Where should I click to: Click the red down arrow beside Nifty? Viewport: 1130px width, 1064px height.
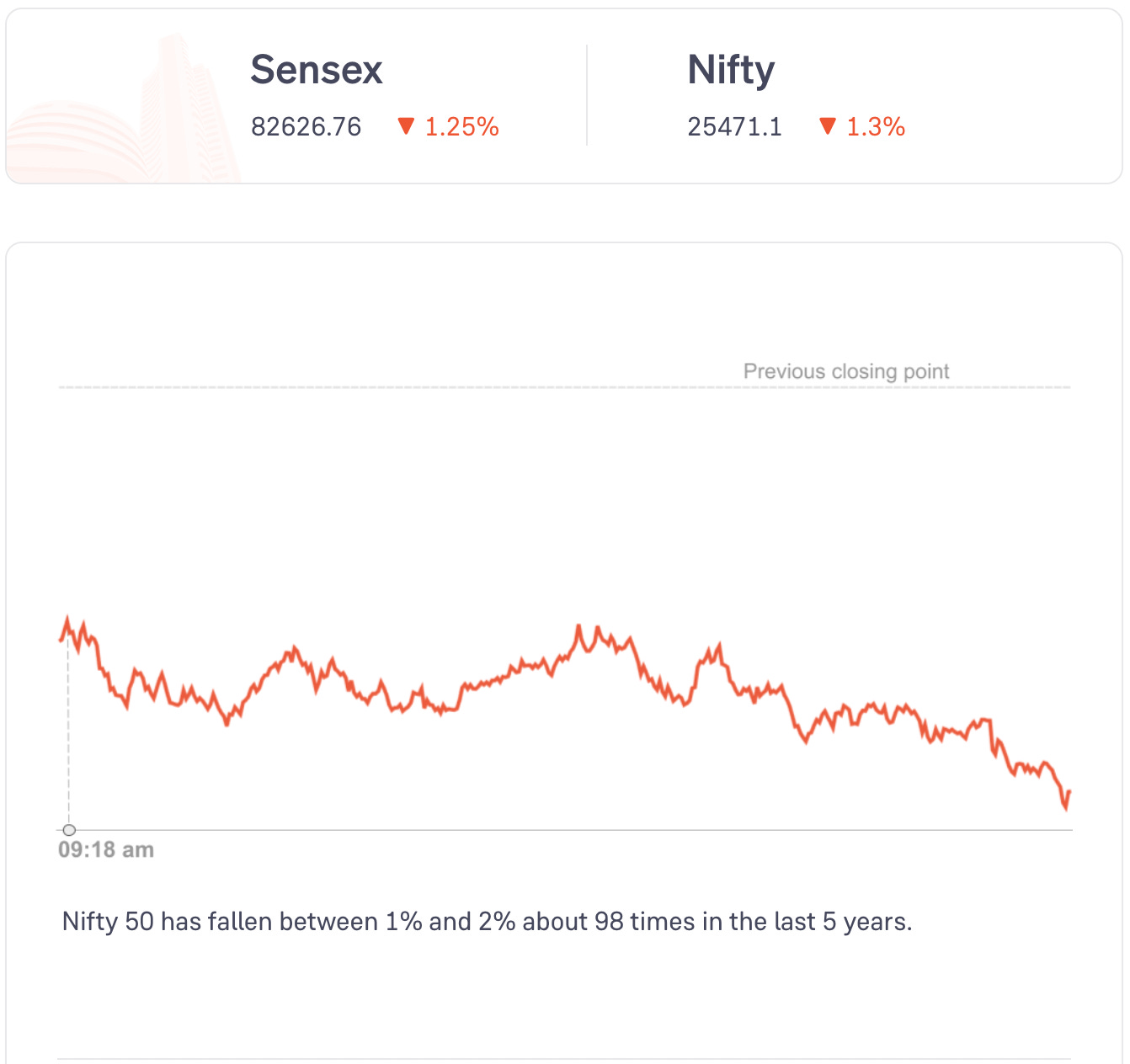(x=828, y=126)
